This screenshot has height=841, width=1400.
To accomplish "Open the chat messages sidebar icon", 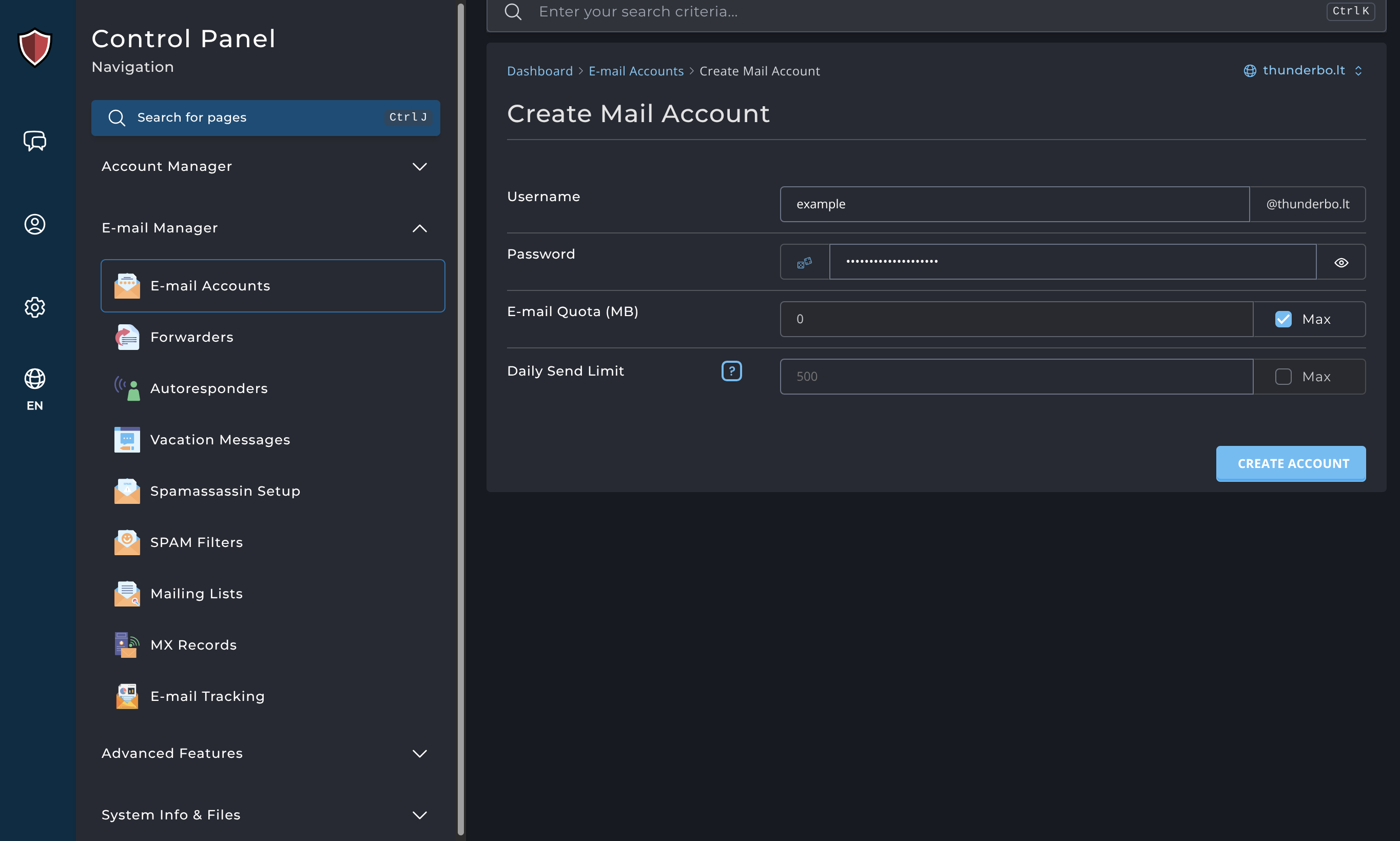I will pos(34,141).
